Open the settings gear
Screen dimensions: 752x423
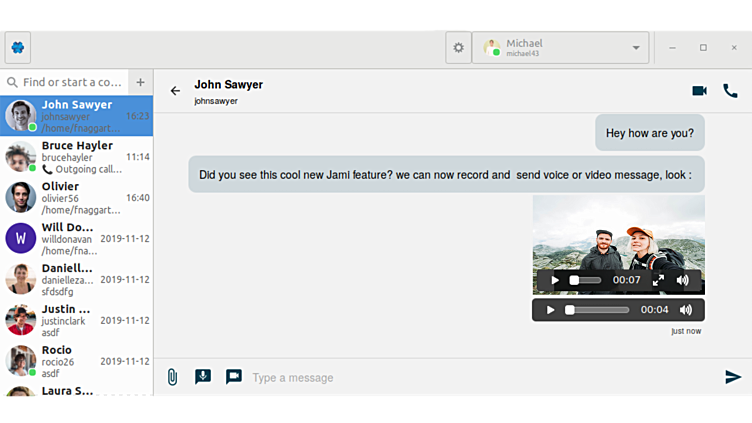[458, 47]
